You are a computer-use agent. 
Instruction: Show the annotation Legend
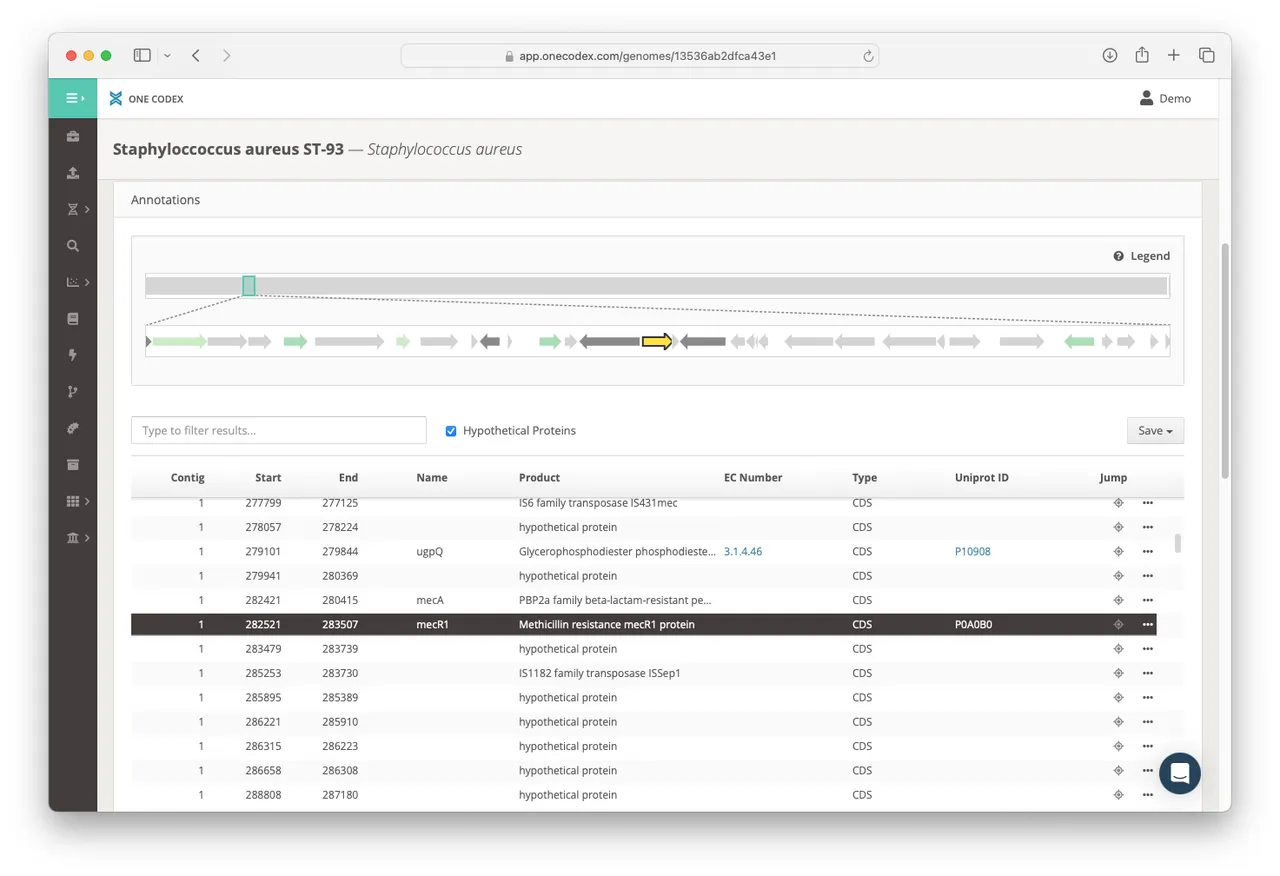(1141, 256)
